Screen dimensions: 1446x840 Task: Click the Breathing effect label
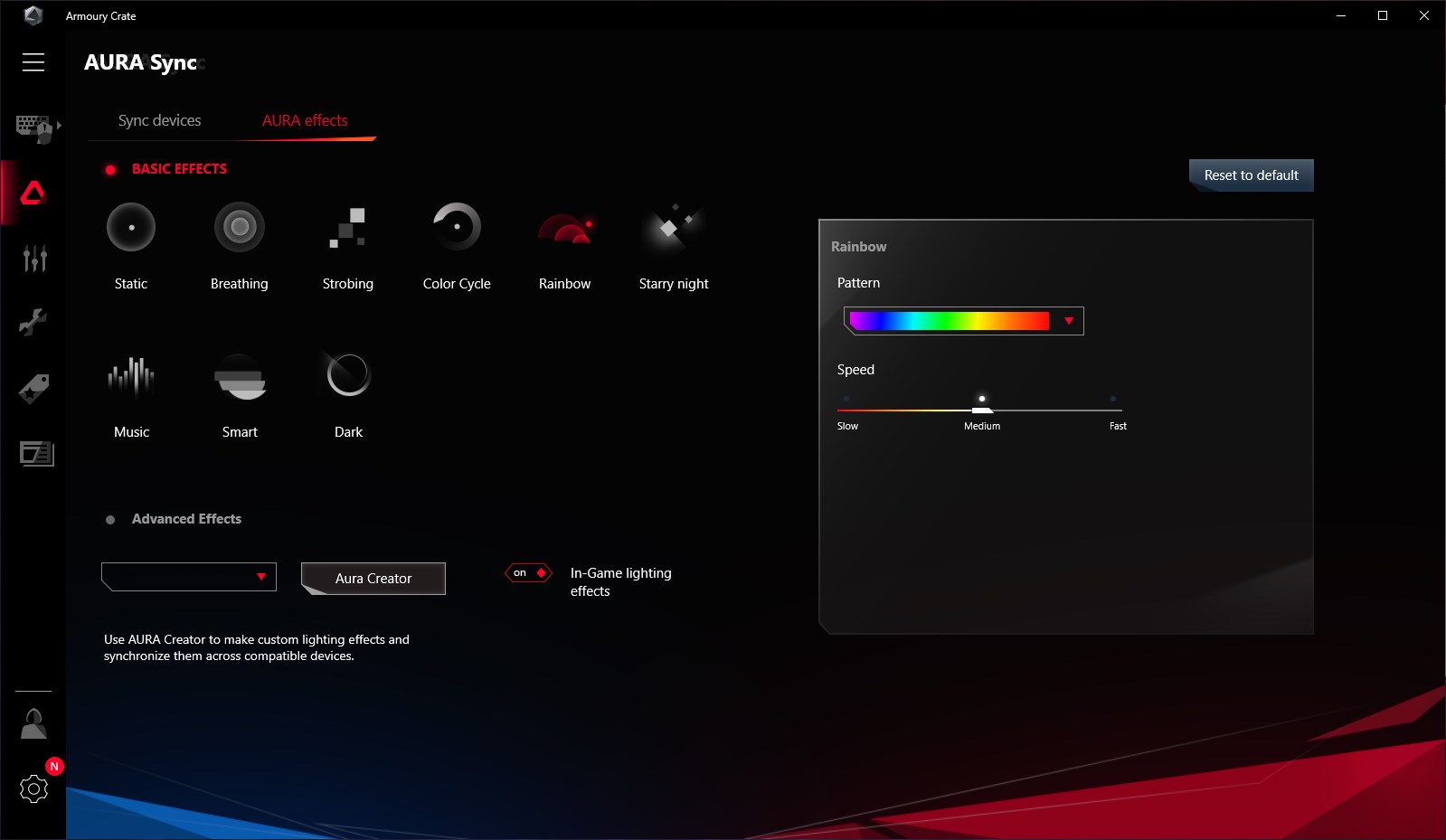(x=240, y=284)
